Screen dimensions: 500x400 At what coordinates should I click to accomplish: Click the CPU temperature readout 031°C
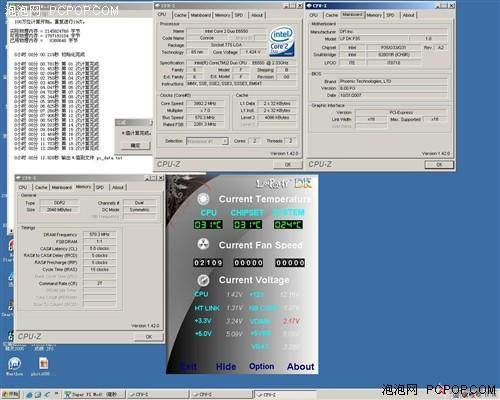click(208, 225)
